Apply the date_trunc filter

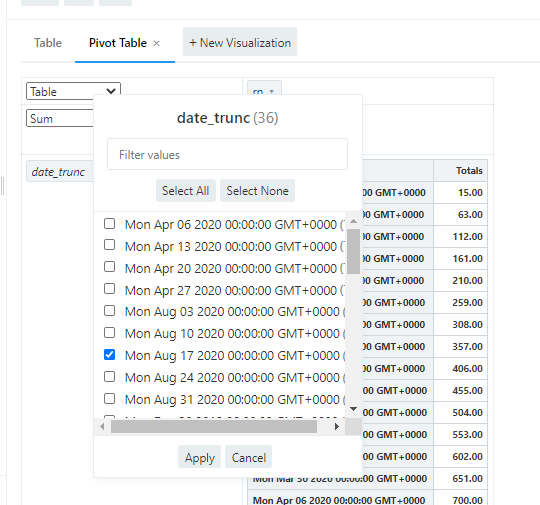click(199, 457)
